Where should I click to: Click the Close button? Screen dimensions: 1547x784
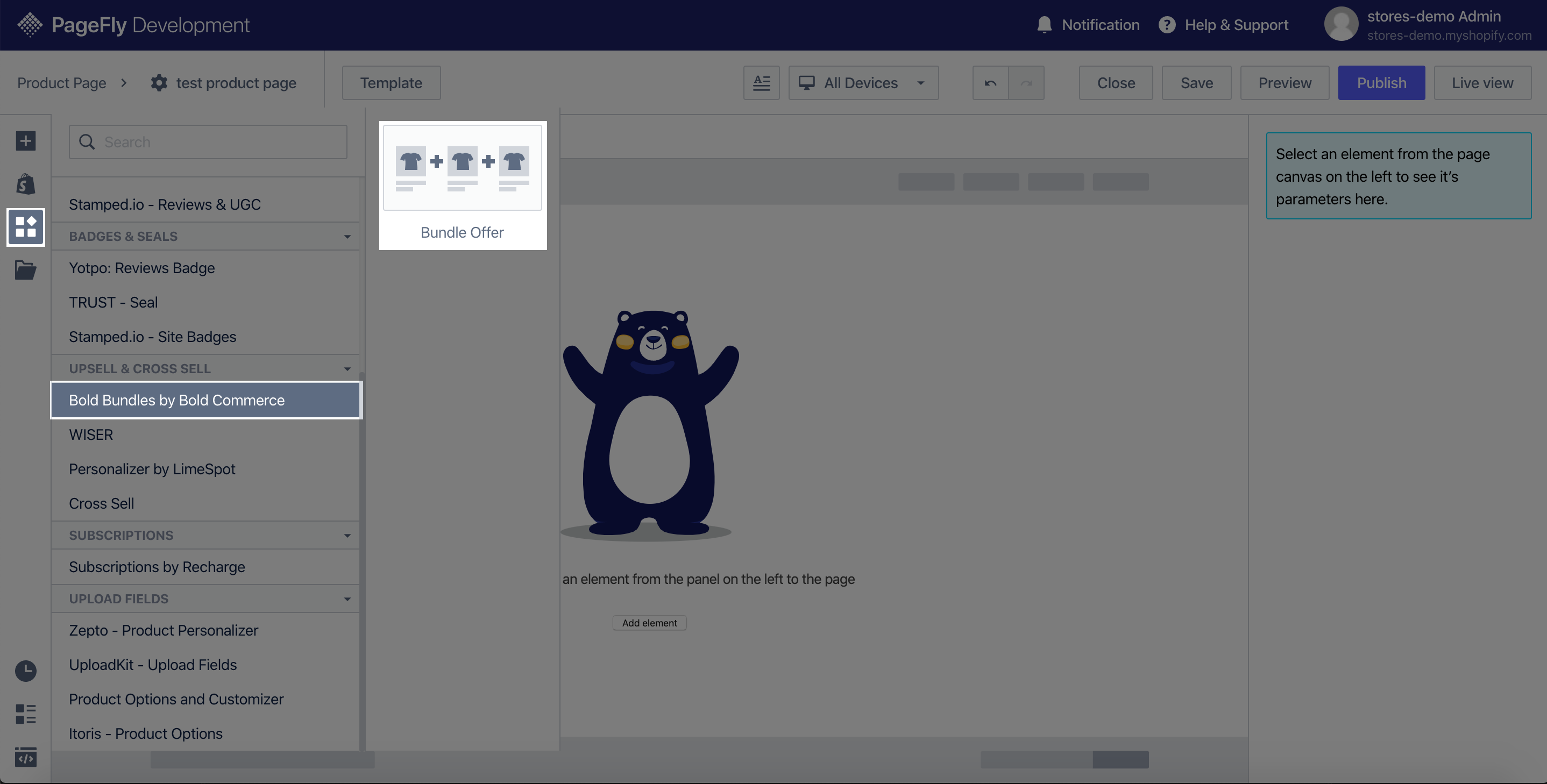tap(1116, 83)
